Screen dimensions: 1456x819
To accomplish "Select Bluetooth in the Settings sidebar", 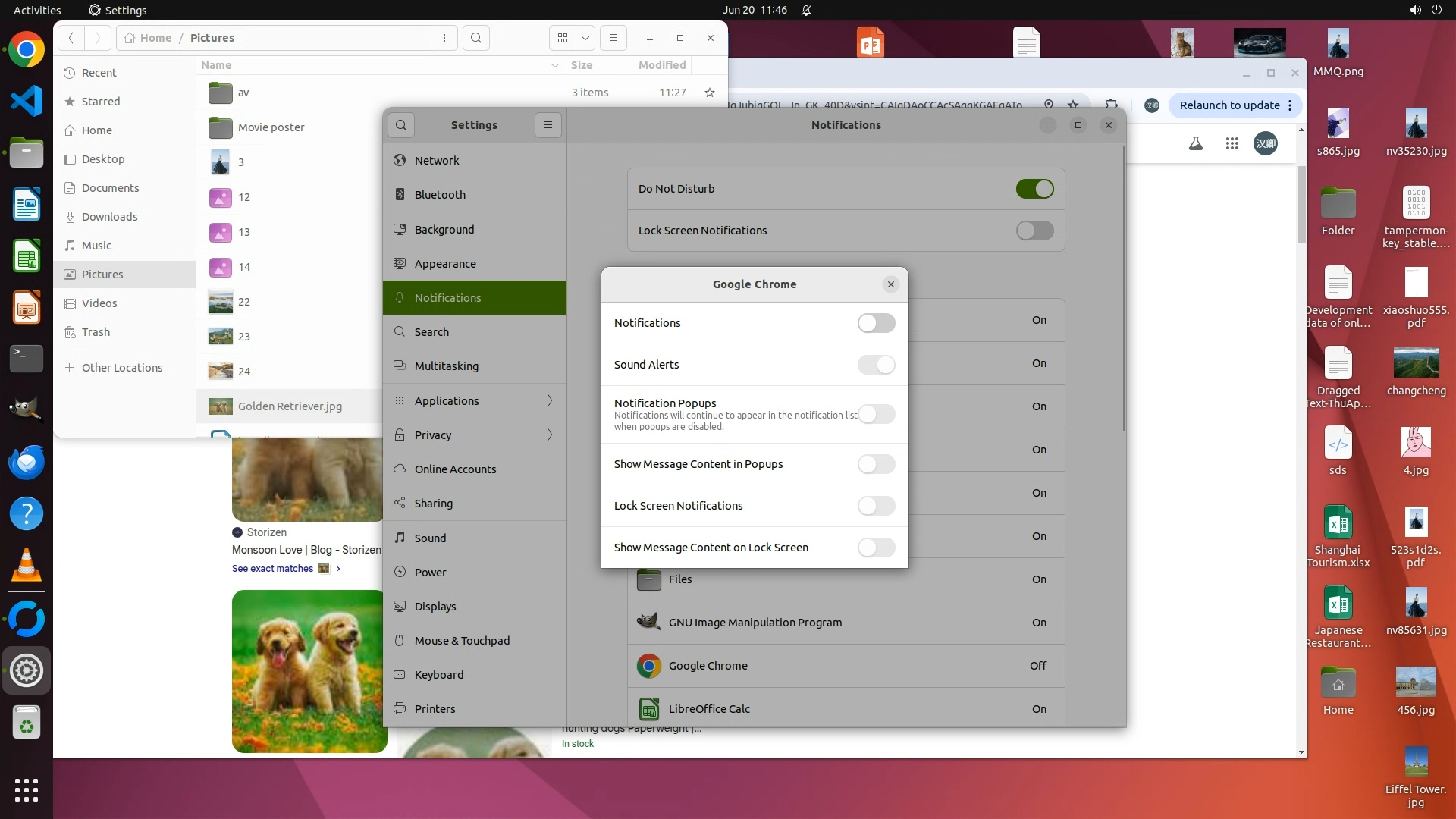I will pos(440,195).
